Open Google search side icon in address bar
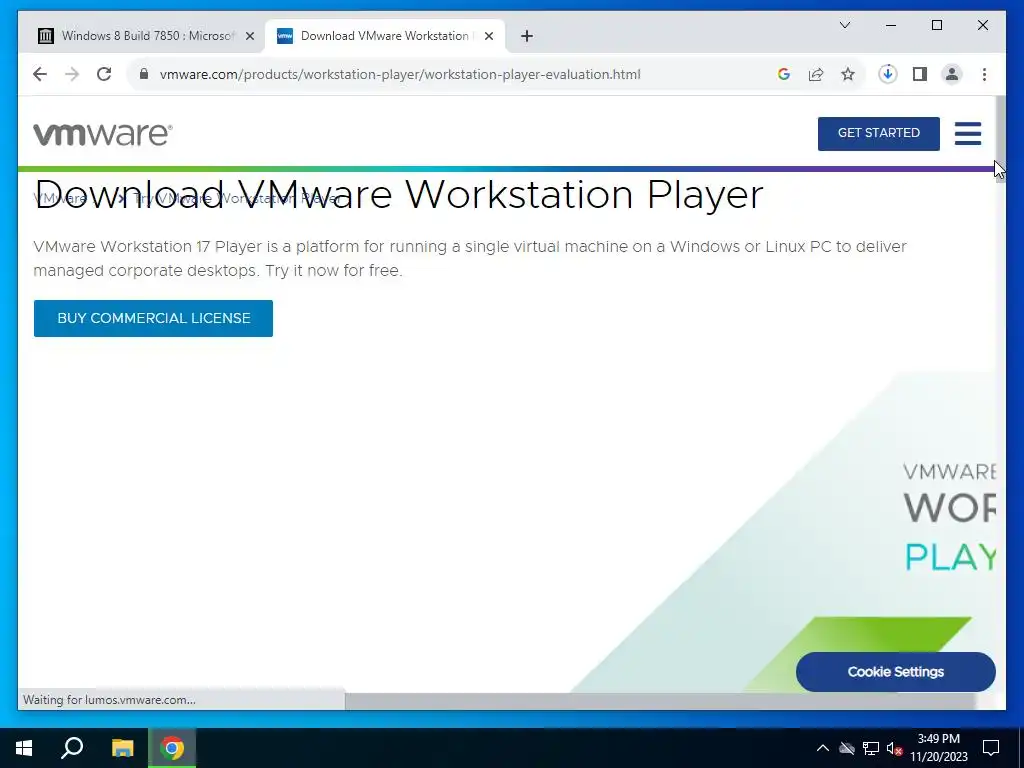This screenshot has width=1024, height=768. [784, 74]
